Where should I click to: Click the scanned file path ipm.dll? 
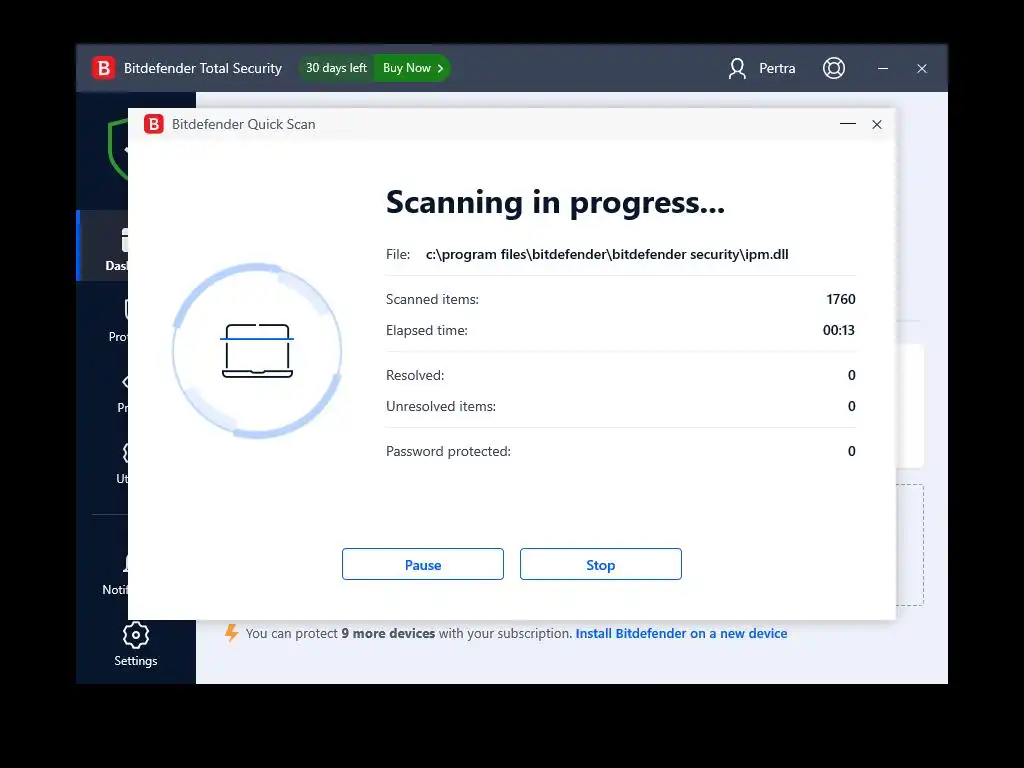click(607, 254)
